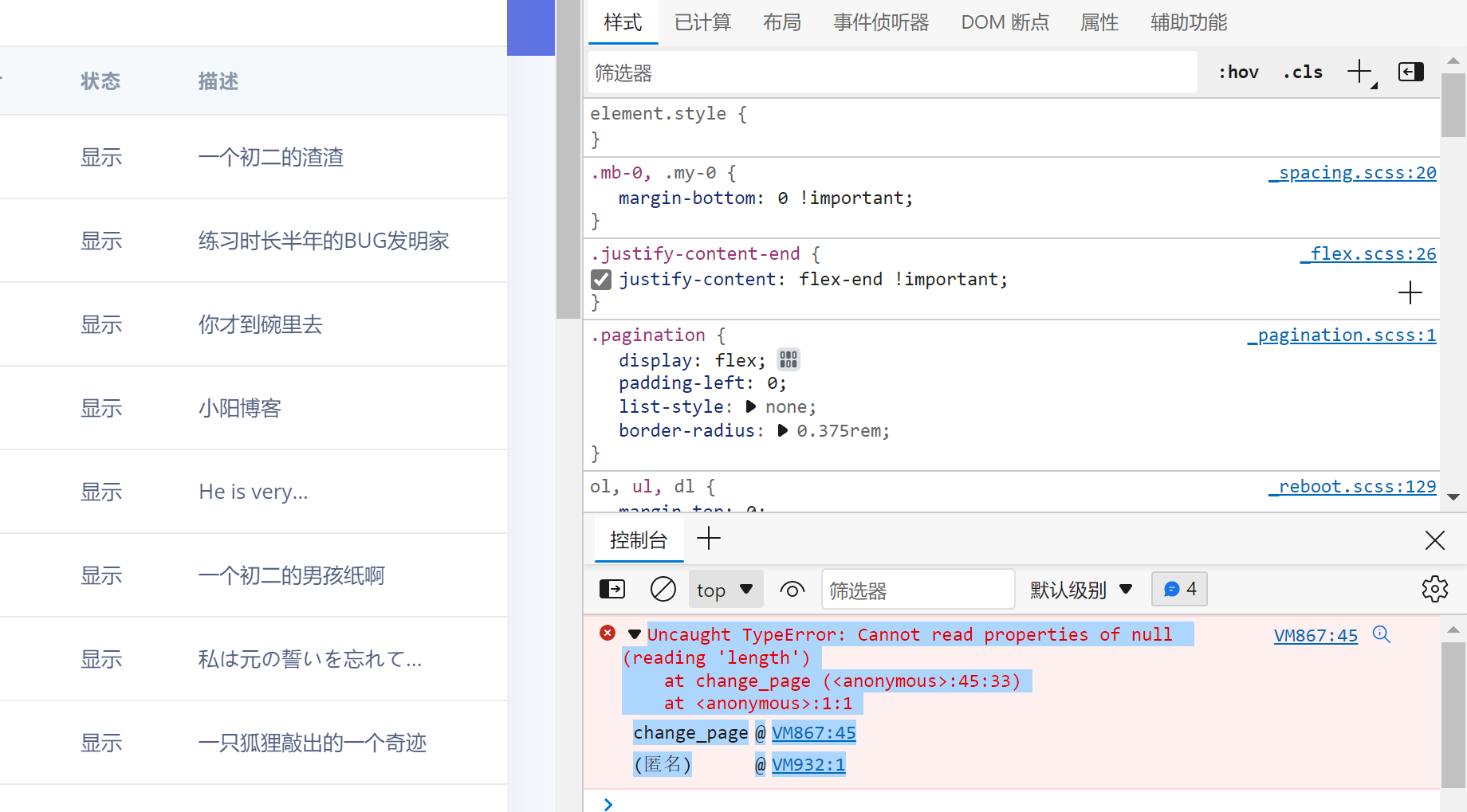Clear the console messages
Viewport: 1467px width, 812px height.
pyautogui.click(x=663, y=589)
